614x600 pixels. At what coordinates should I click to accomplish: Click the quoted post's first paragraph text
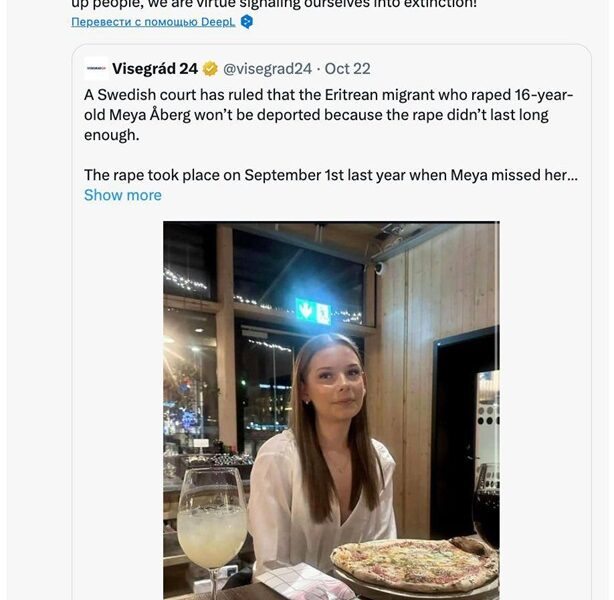[x=330, y=115]
